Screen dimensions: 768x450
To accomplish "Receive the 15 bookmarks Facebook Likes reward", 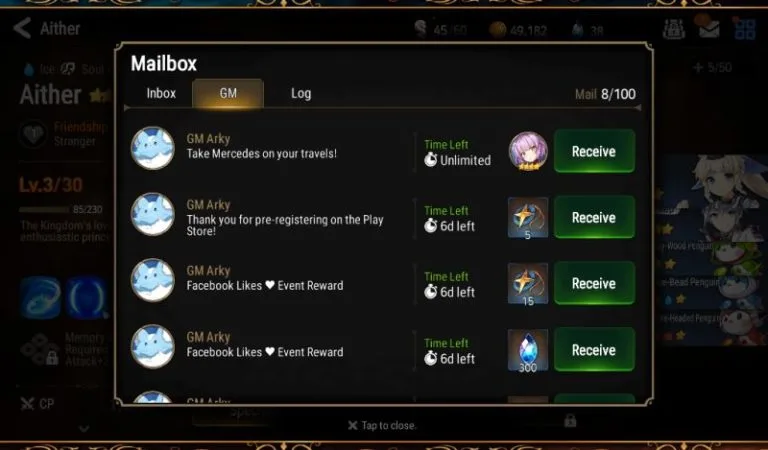I will (x=594, y=284).
